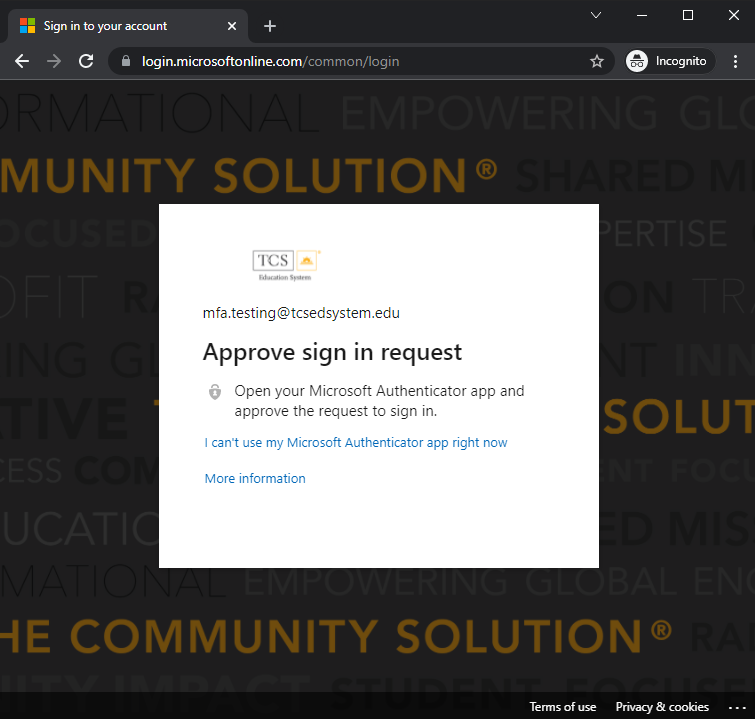Click the Microsoft Authenticator lock icon

point(215,392)
